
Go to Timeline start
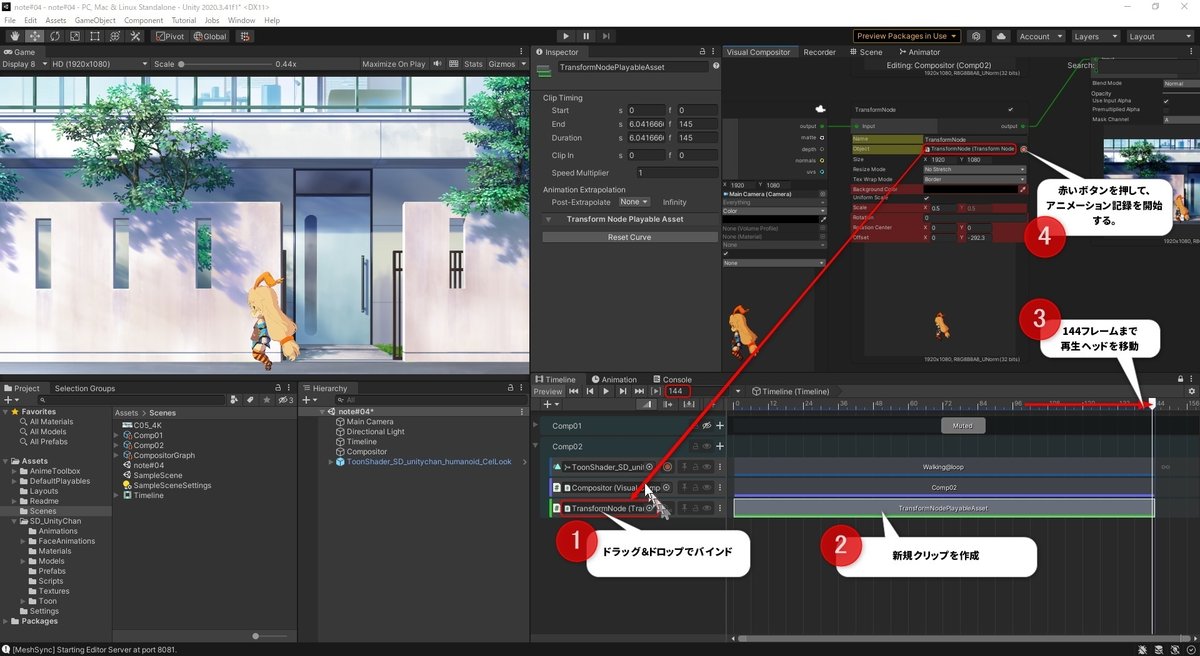coord(574,392)
